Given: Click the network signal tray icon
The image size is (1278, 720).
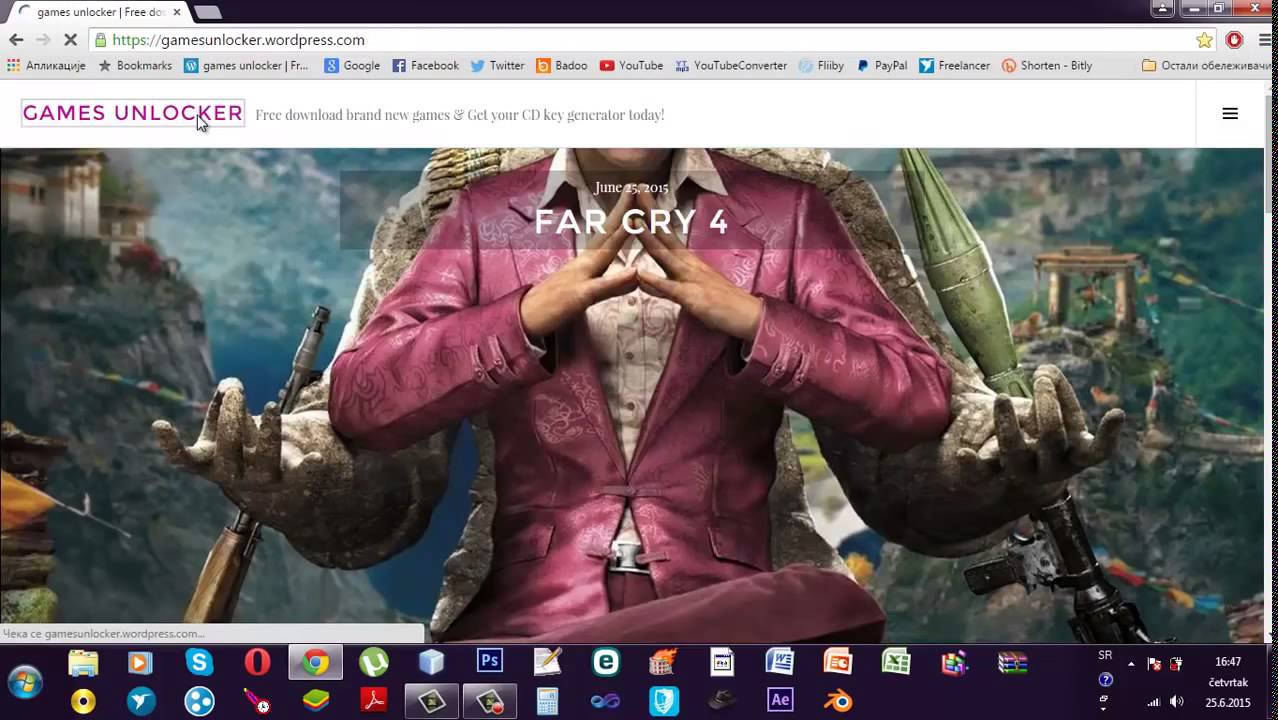Looking at the screenshot, I should (1153, 702).
